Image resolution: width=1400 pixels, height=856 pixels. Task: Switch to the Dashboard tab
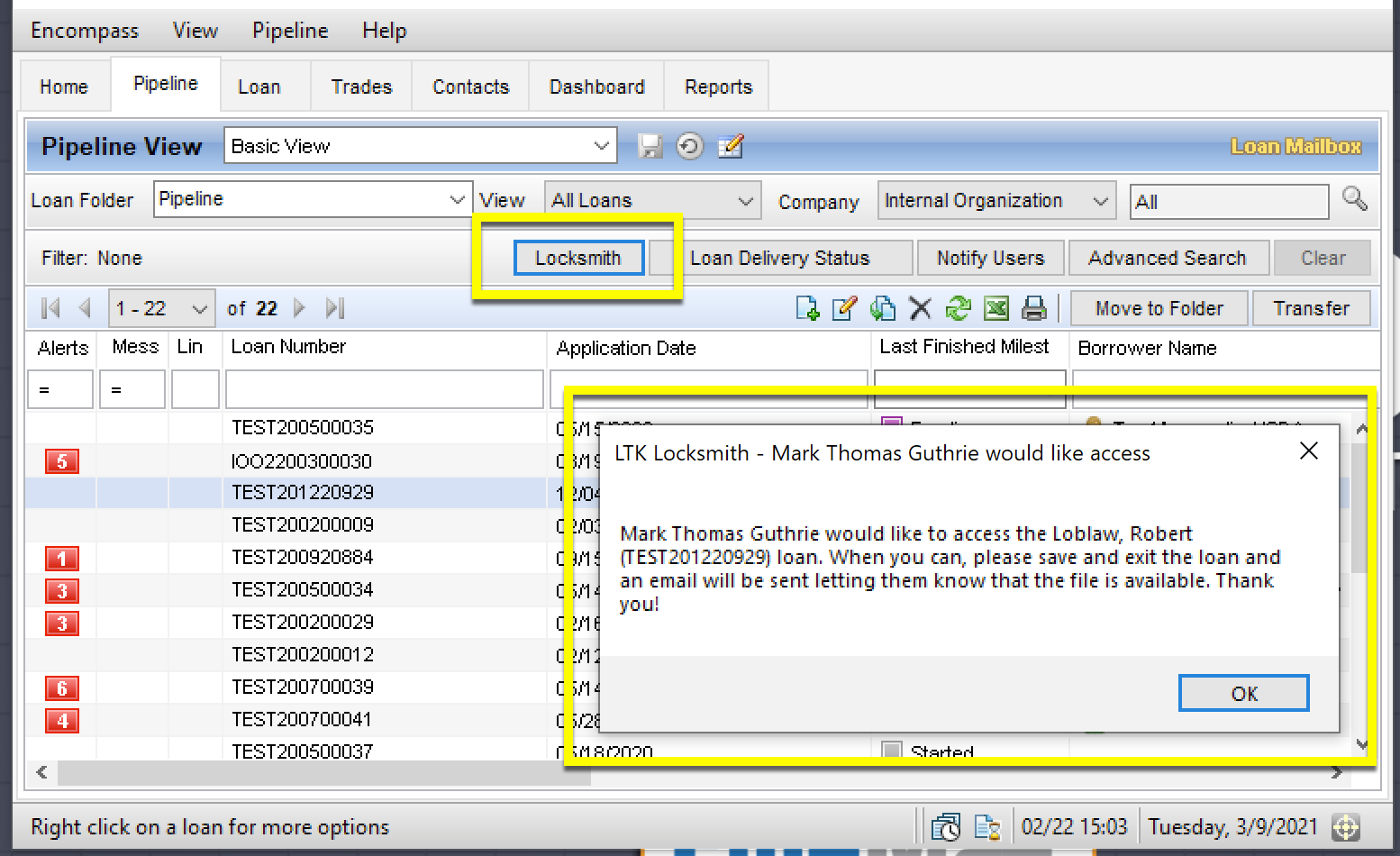pyautogui.click(x=596, y=87)
